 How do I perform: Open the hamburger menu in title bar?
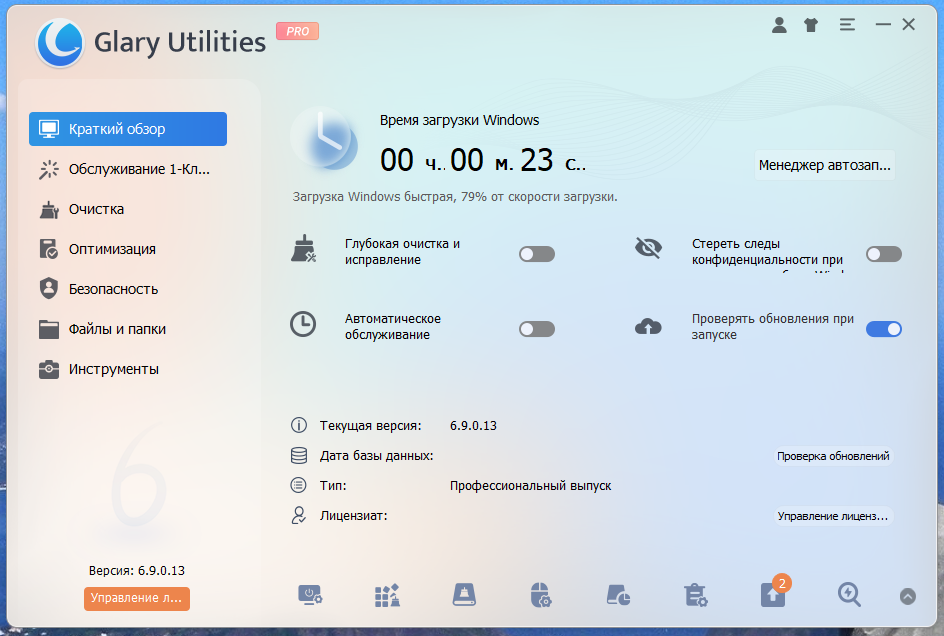pos(847,25)
